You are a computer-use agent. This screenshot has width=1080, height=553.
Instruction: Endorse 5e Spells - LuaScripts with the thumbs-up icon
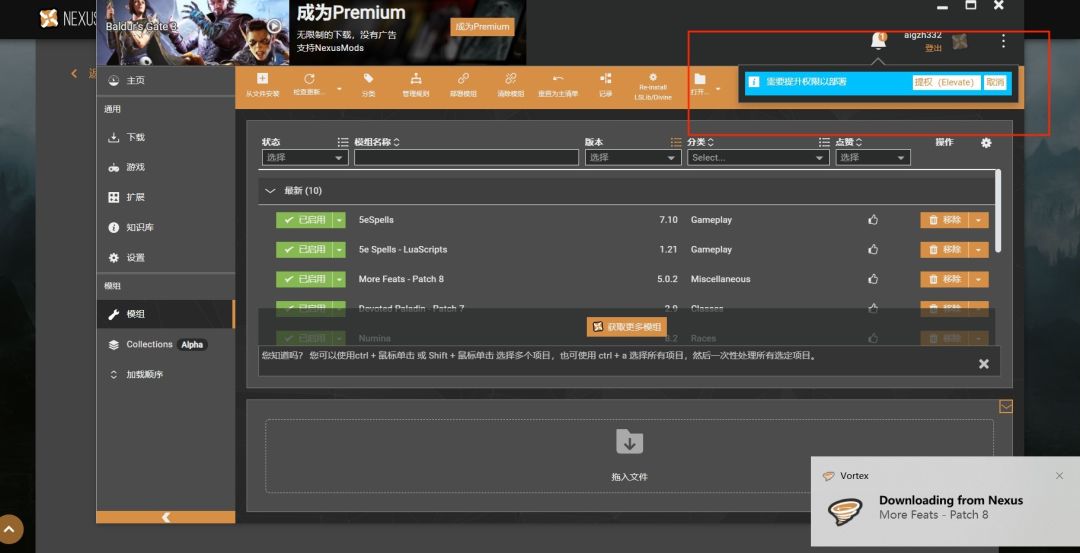pos(873,249)
